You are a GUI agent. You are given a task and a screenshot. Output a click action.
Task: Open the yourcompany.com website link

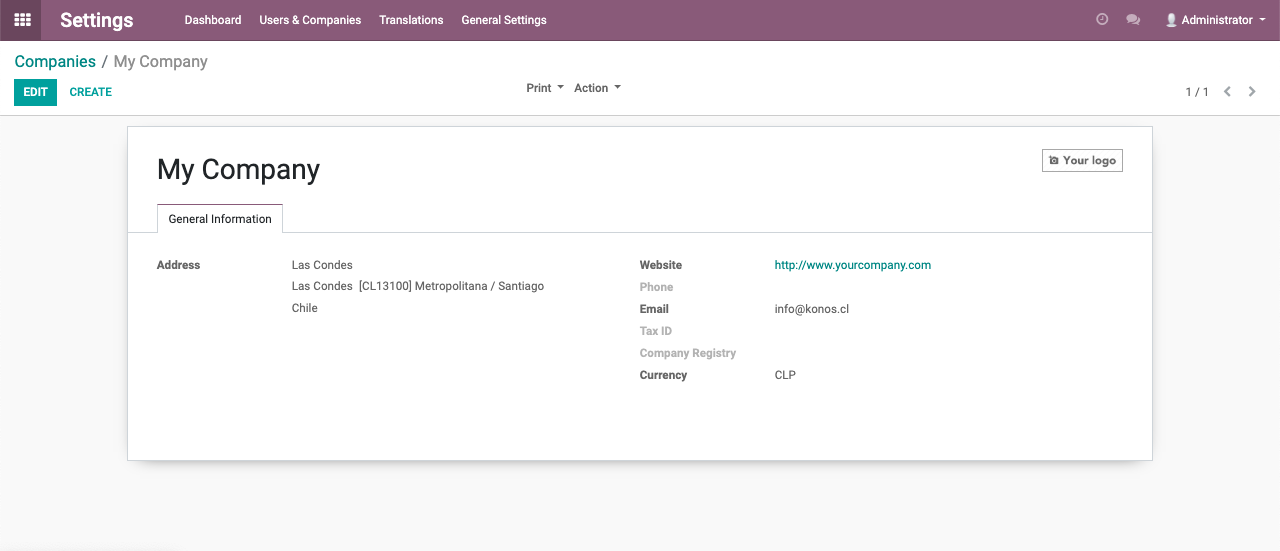point(853,265)
